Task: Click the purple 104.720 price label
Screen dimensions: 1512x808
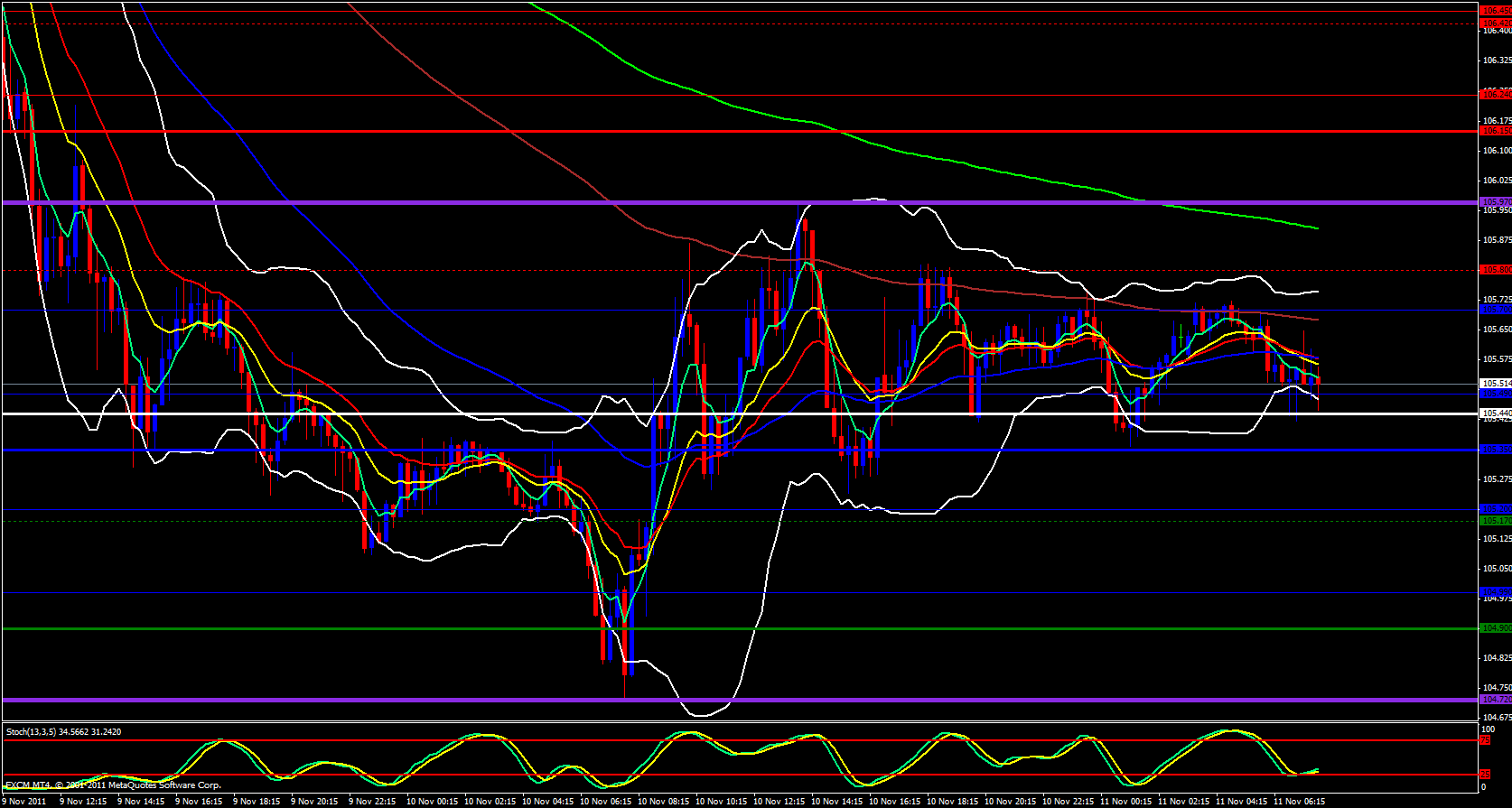Action: (1496, 700)
